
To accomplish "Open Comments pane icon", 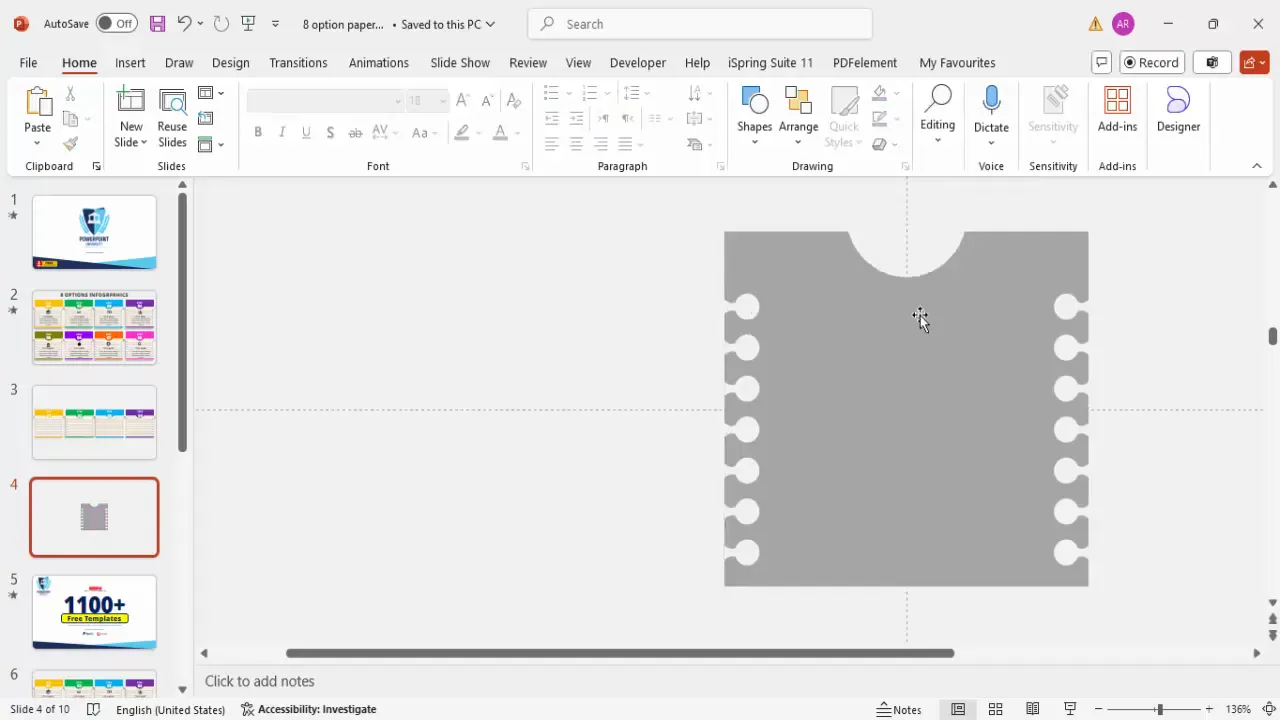I will (x=1101, y=62).
